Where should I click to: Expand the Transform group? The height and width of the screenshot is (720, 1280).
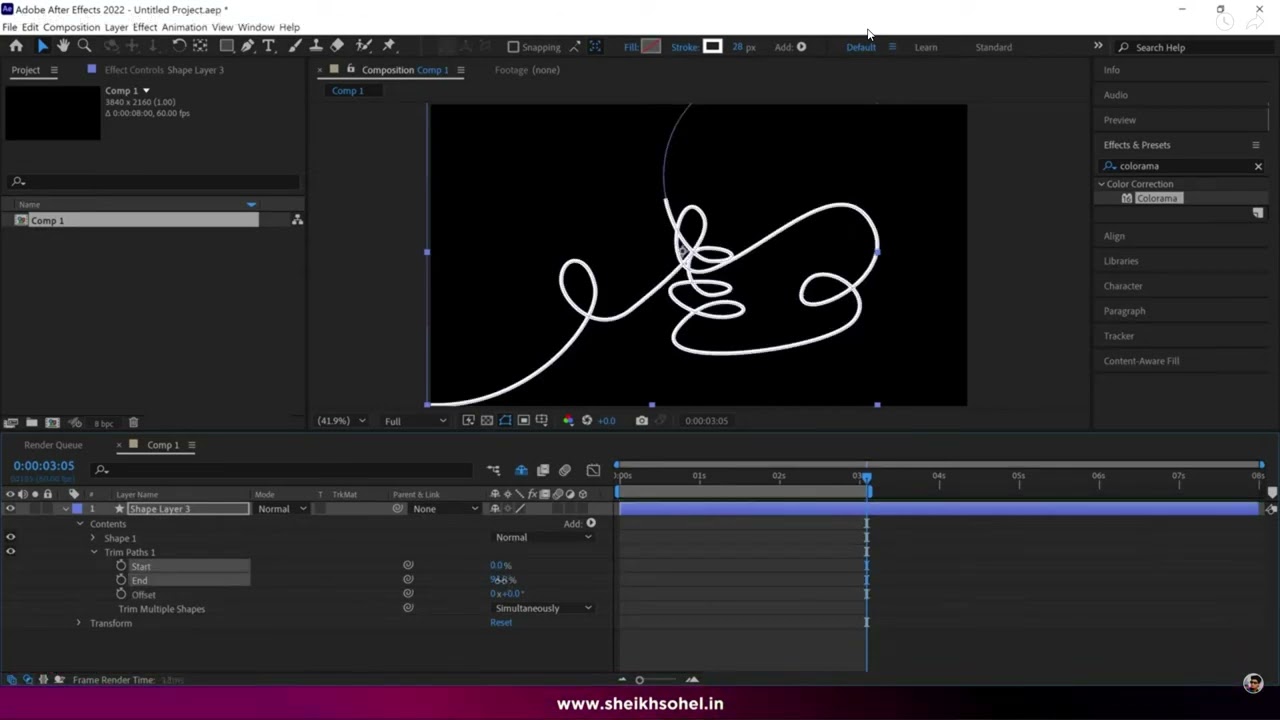pos(79,623)
